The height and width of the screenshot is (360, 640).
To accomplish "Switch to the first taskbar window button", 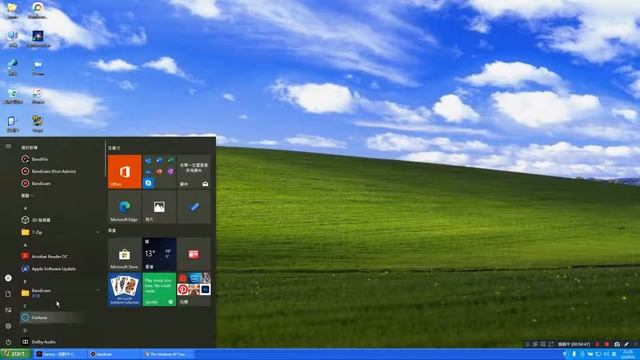I will coord(60,354).
